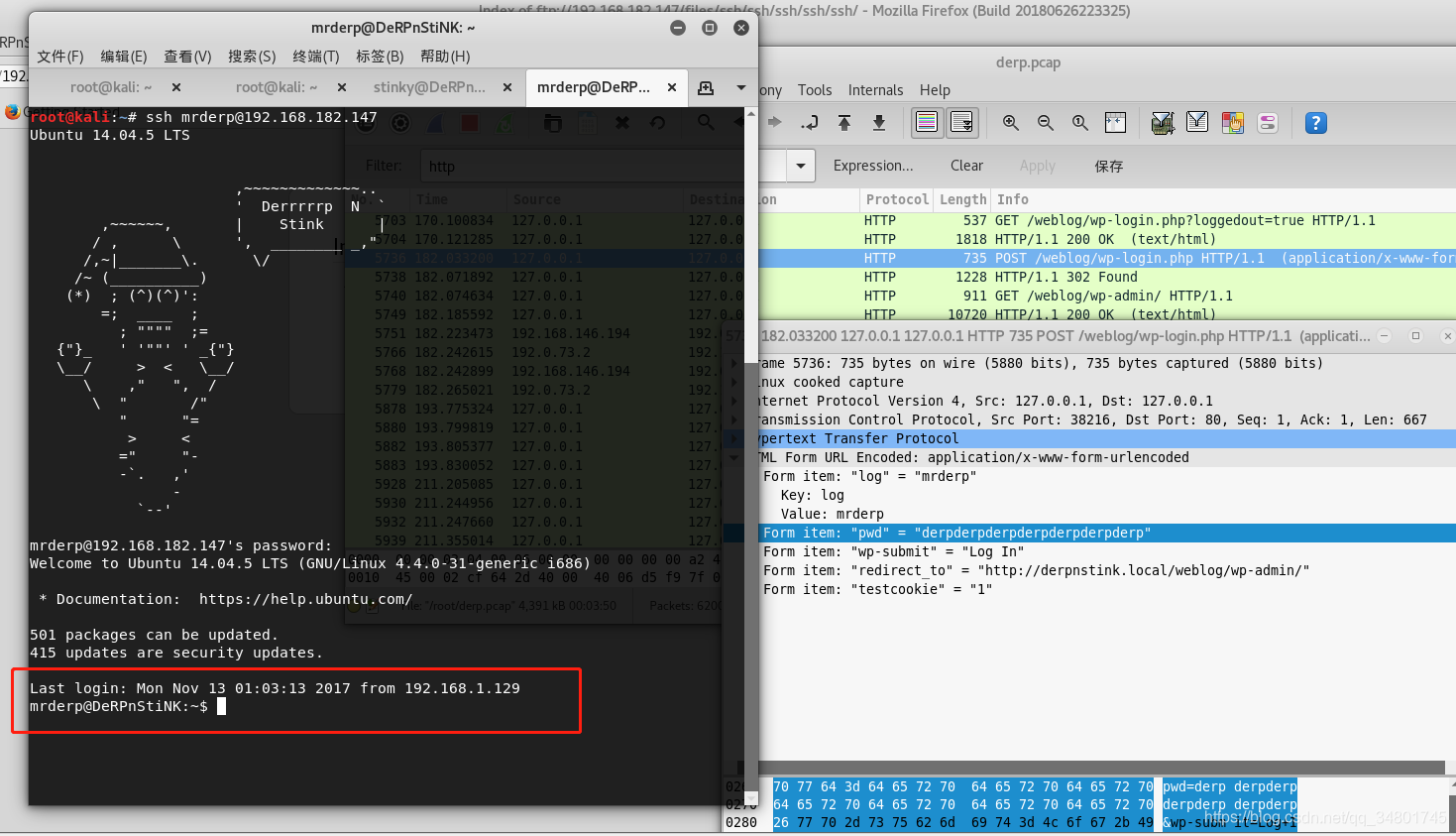This screenshot has height=836, width=1456.
Task: Close the mrderp@DeRP terminal tab
Action: pyautogui.click(x=672, y=87)
